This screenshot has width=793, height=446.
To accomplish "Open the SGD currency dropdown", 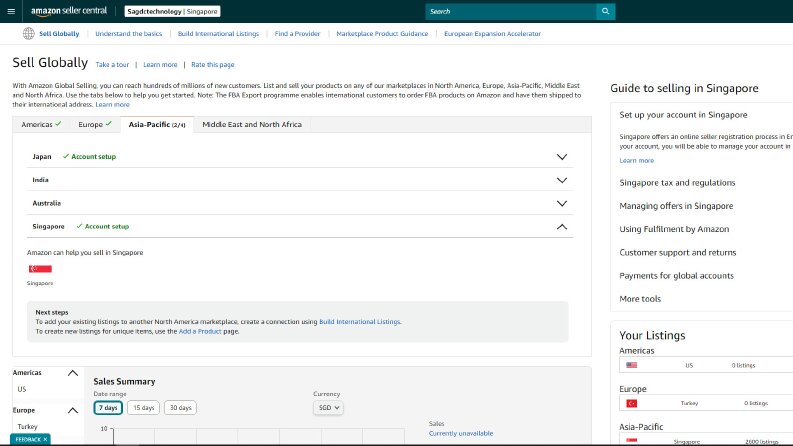I will pos(328,408).
